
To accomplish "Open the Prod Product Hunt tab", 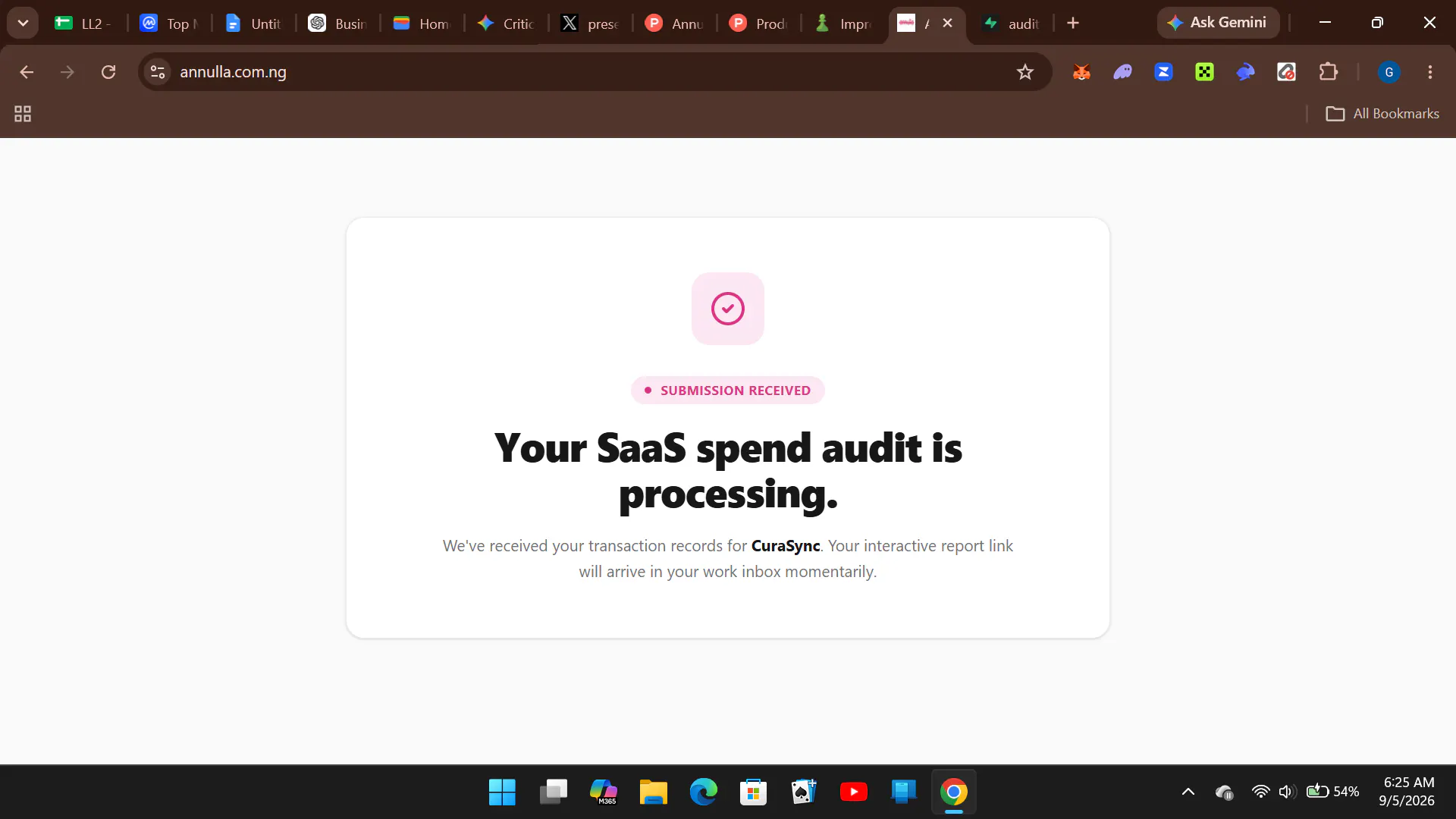I will 759,24.
